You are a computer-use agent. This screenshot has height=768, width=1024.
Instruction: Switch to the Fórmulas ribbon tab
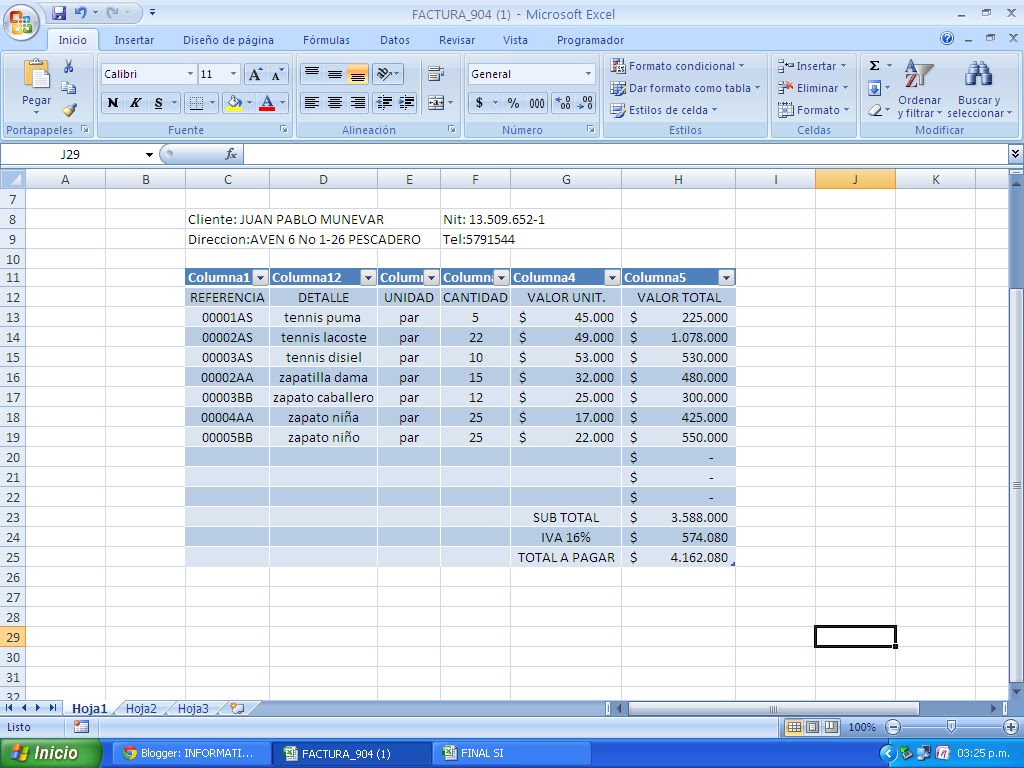[326, 40]
